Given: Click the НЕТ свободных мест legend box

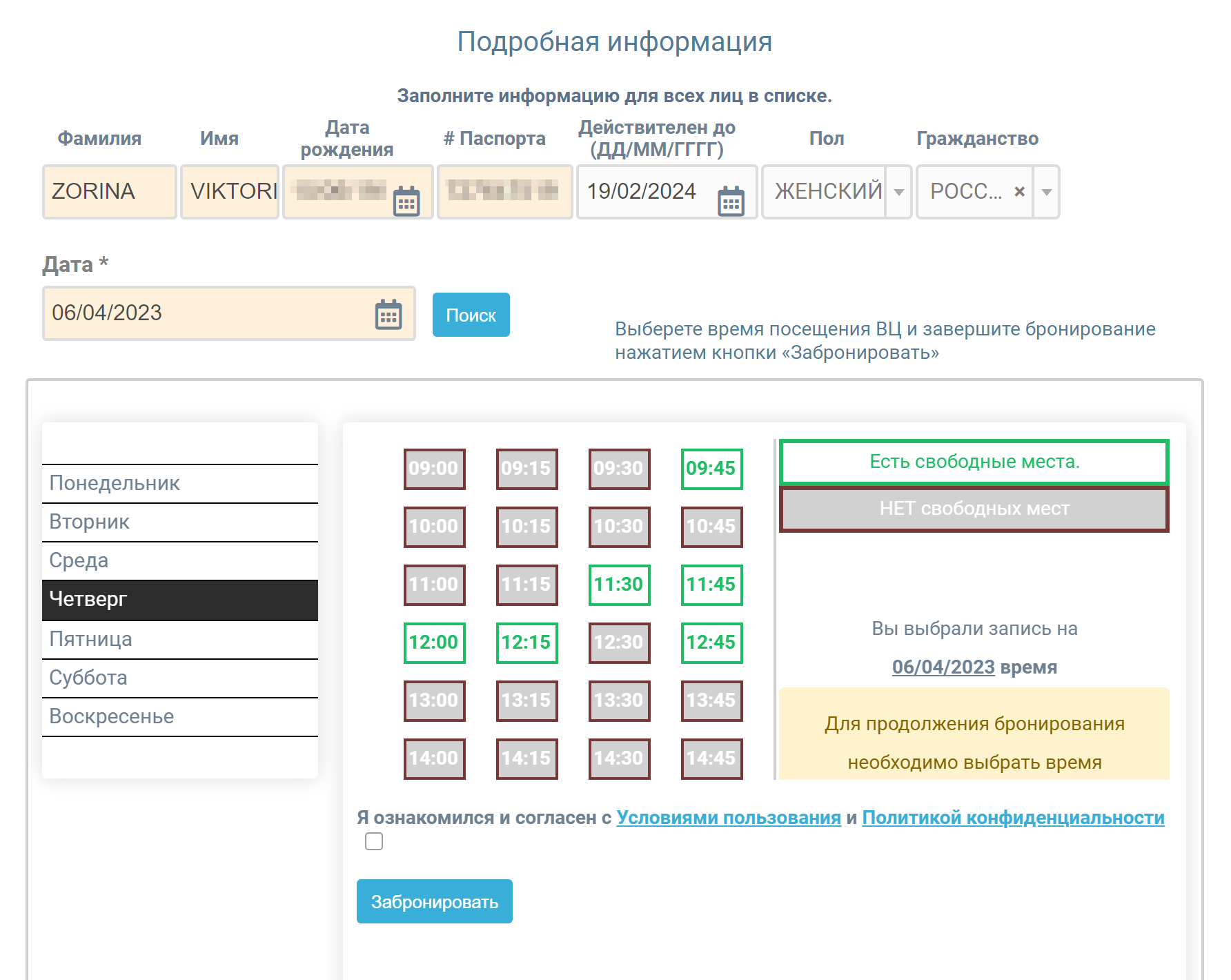Looking at the screenshot, I should coord(974,509).
